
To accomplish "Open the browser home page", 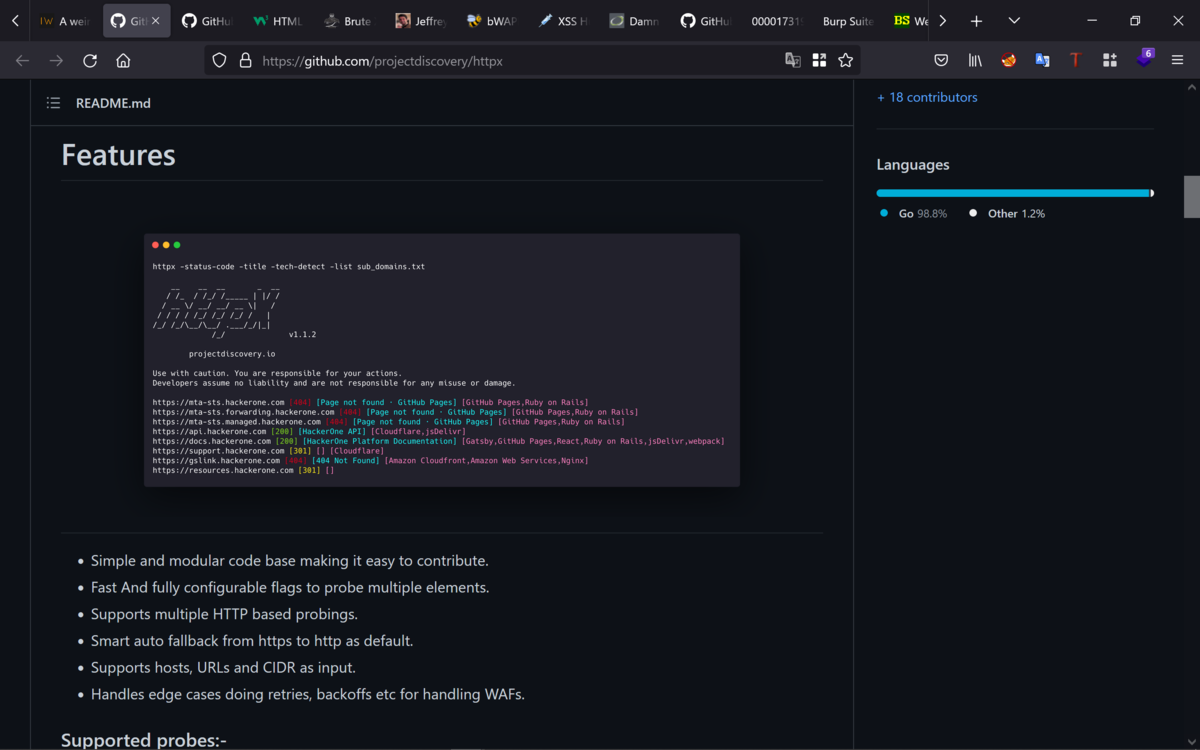I will pyautogui.click(x=123, y=61).
